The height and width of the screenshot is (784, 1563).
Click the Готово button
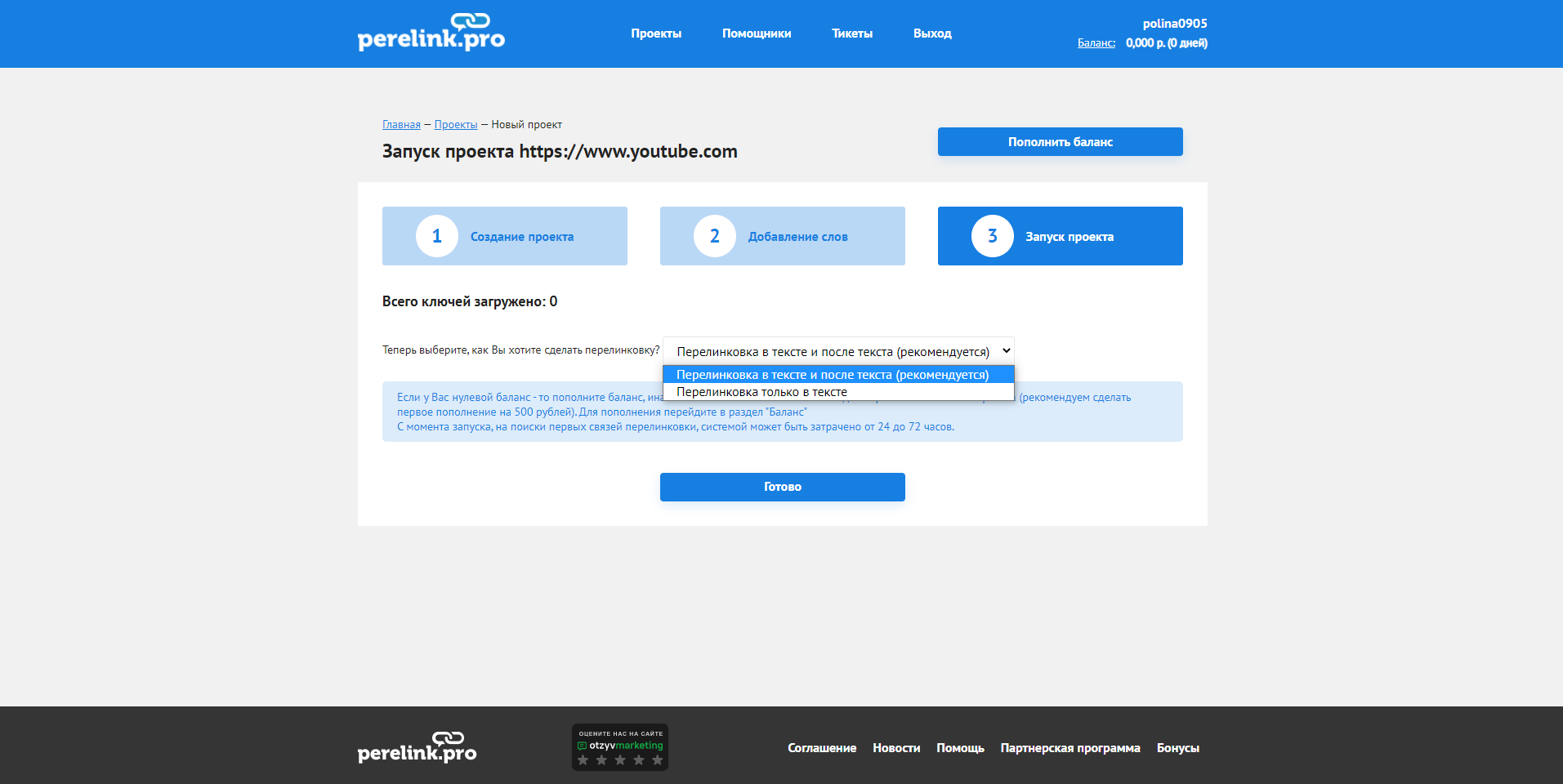pyautogui.click(x=783, y=487)
